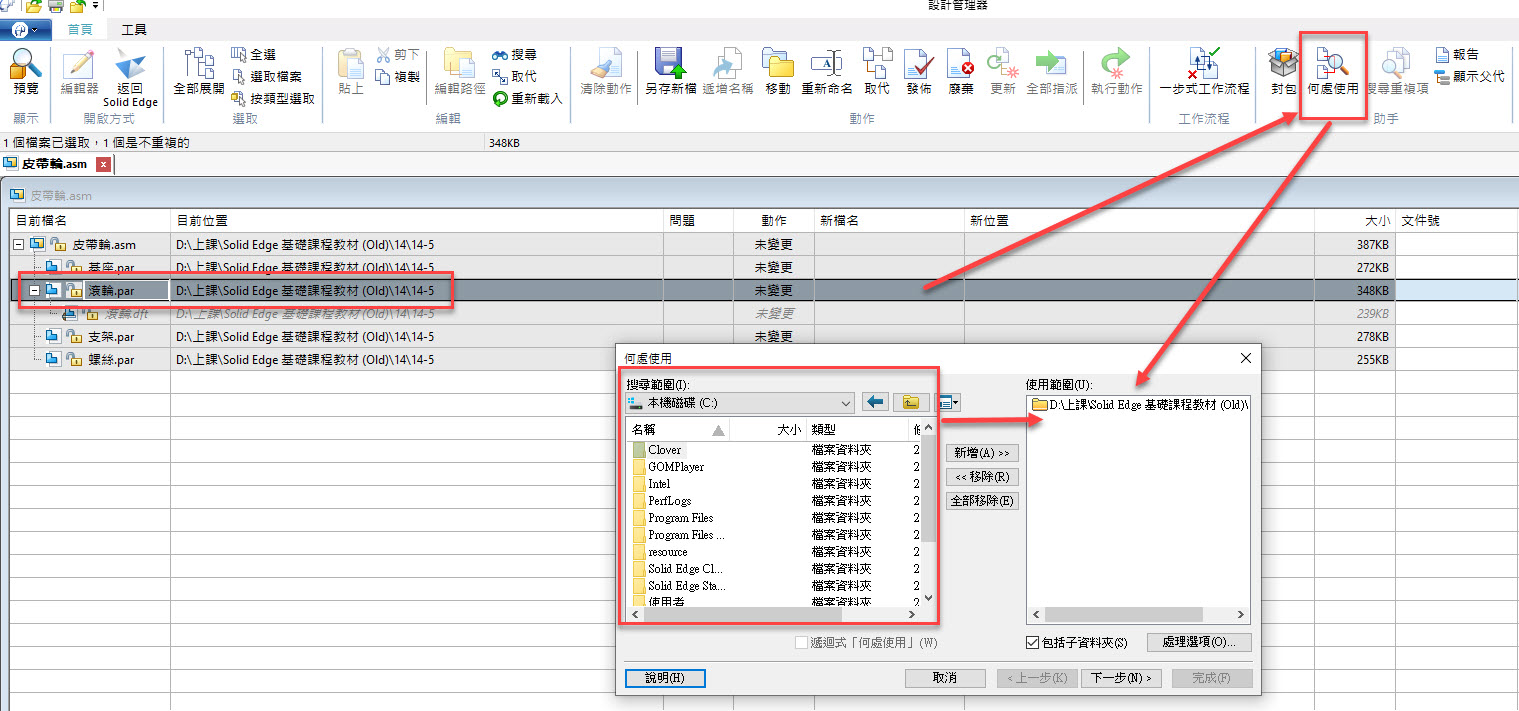The image size is (1519, 711).
Task: Click the 大小 column header in main grid
Action: click(x=1355, y=220)
